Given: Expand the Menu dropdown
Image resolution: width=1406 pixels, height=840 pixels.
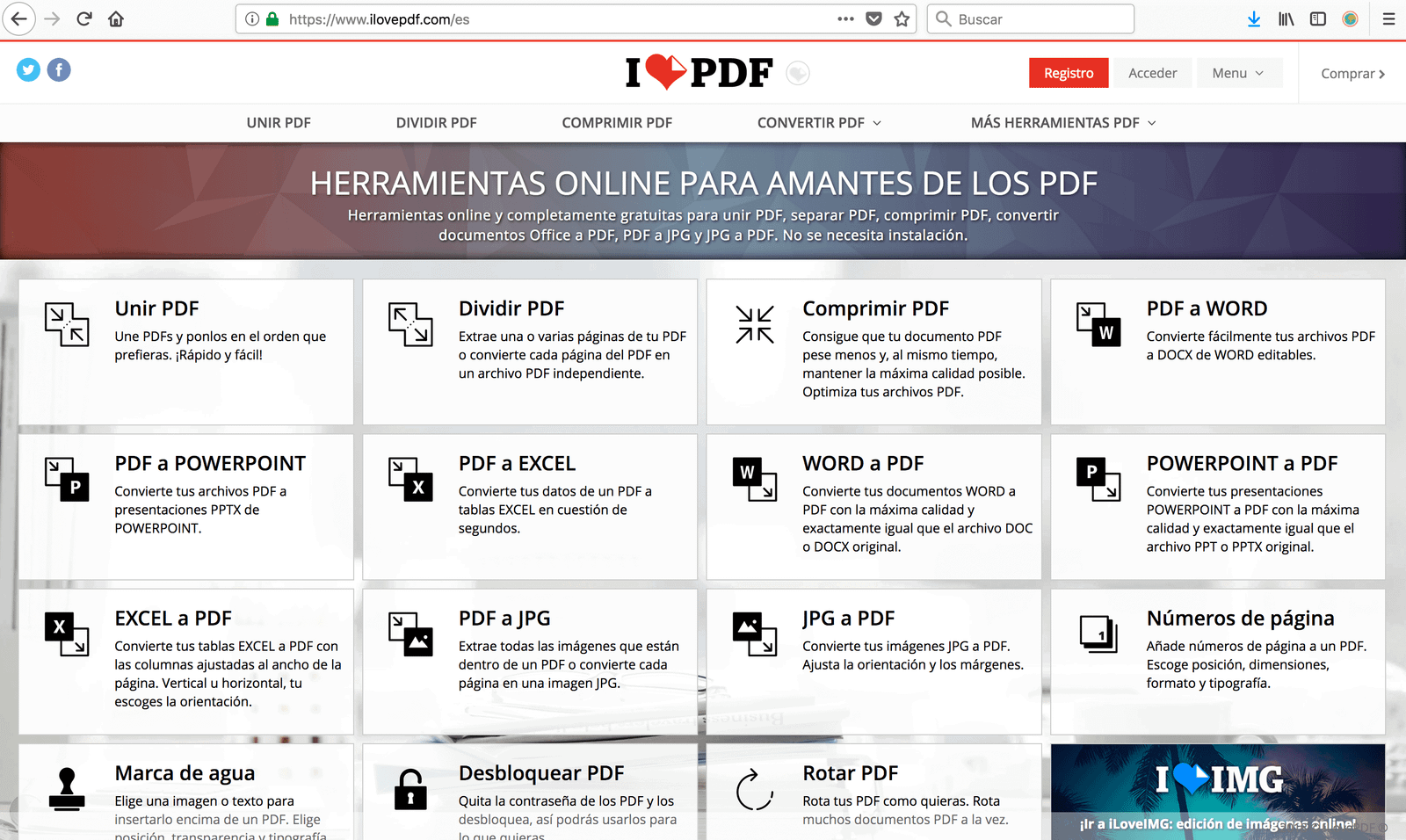Looking at the screenshot, I should point(1239,73).
